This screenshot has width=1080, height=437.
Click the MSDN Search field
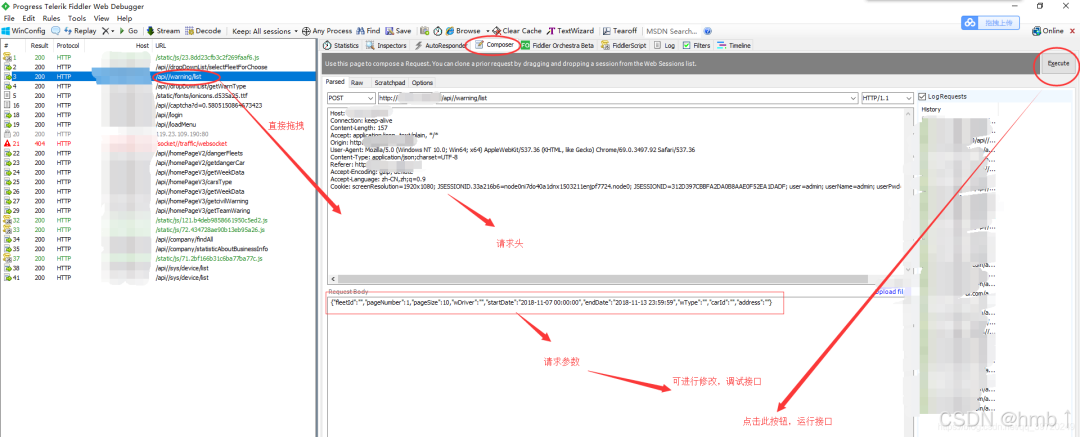(672, 31)
